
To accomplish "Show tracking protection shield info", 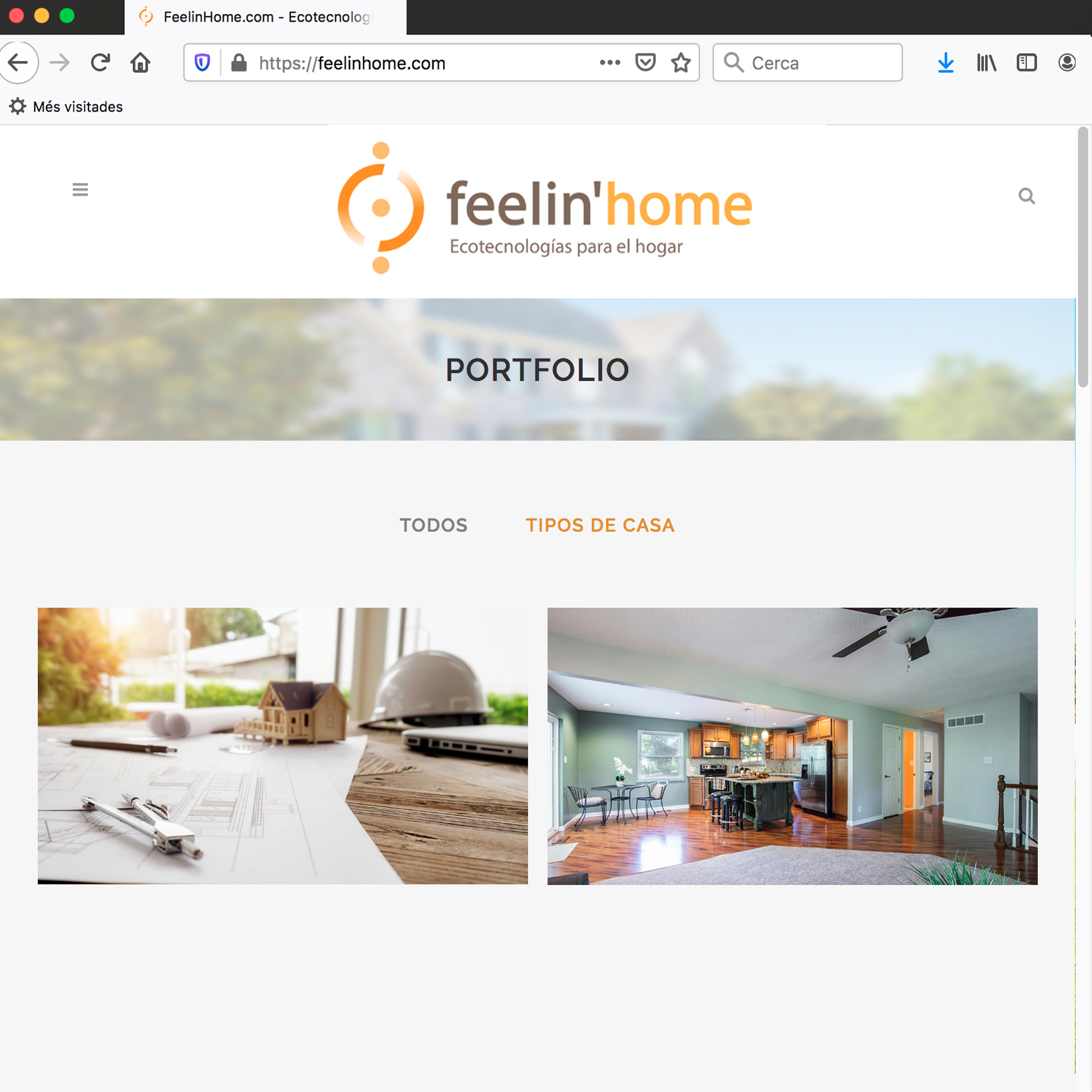I will [x=202, y=63].
